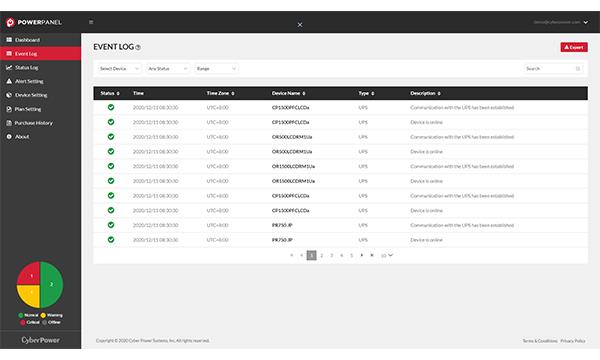Click the About info icon
This screenshot has height=360, width=600.
(9, 137)
